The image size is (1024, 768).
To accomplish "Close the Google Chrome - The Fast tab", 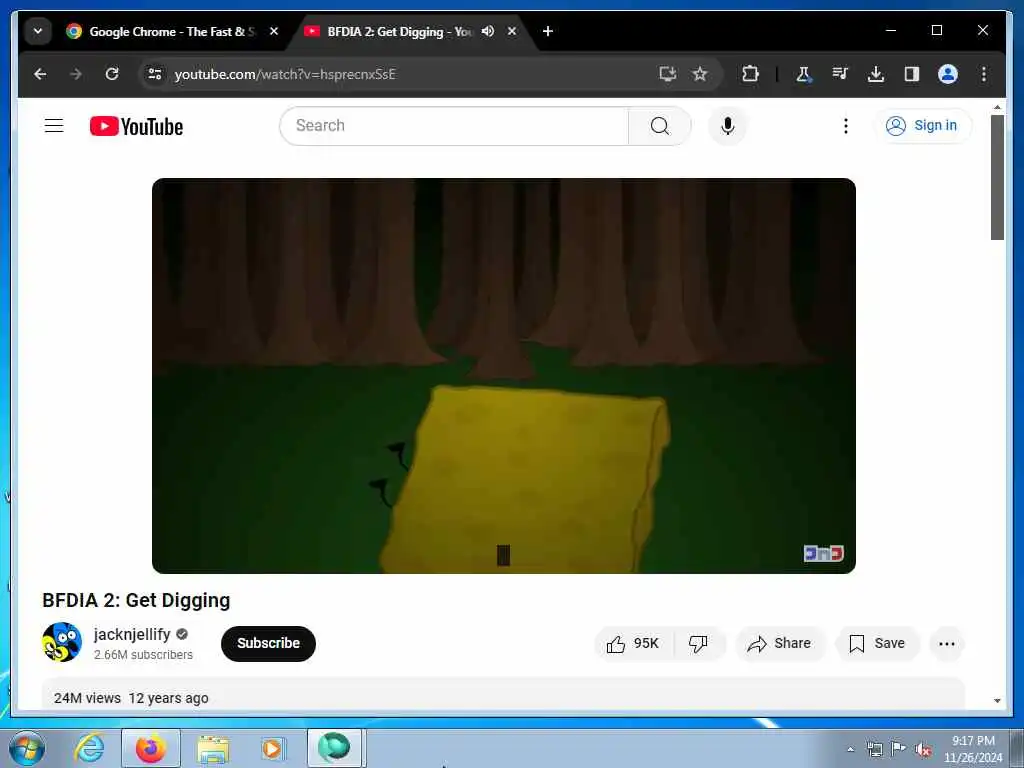I will (274, 31).
